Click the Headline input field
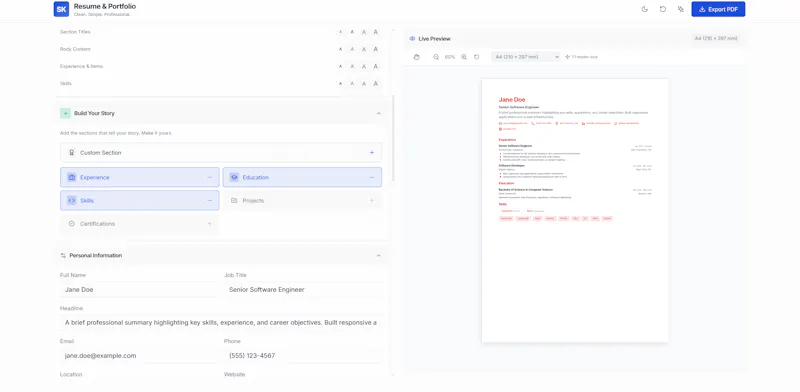 (221, 323)
